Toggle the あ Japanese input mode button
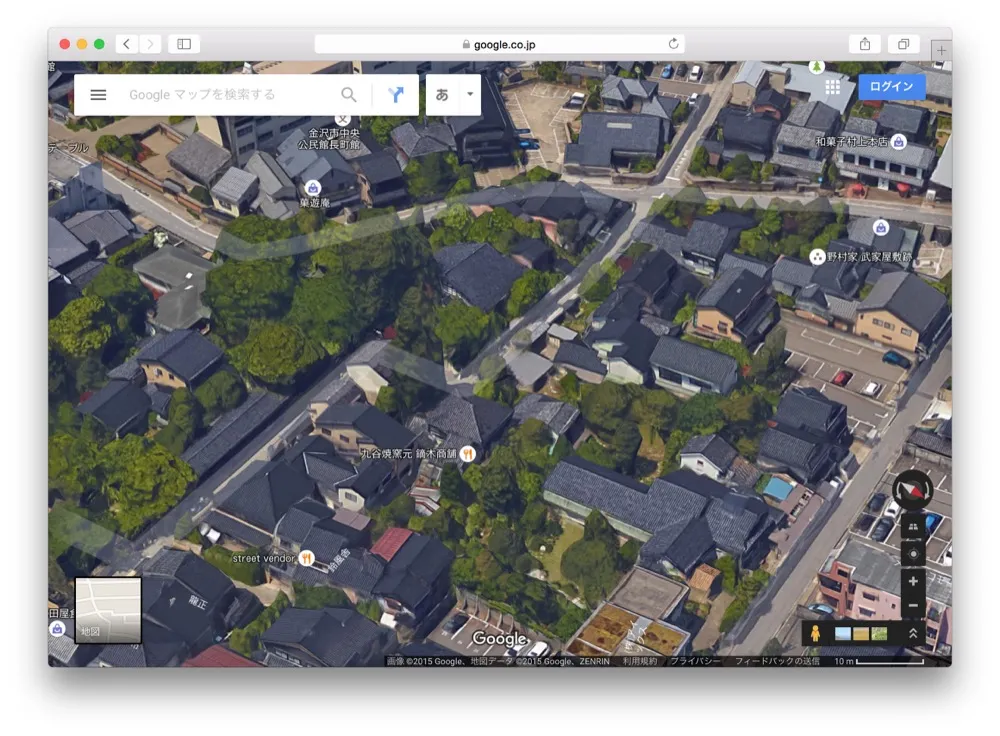 tap(442, 95)
